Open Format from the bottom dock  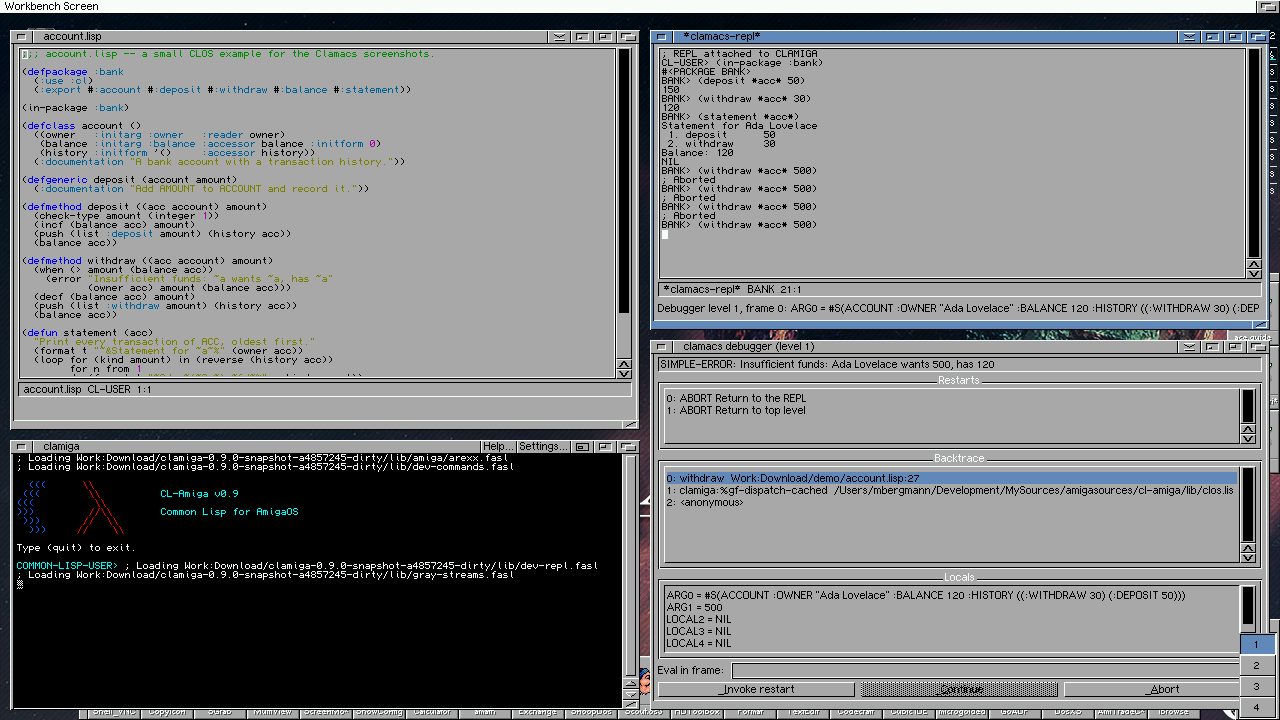[x=750, y=712]
